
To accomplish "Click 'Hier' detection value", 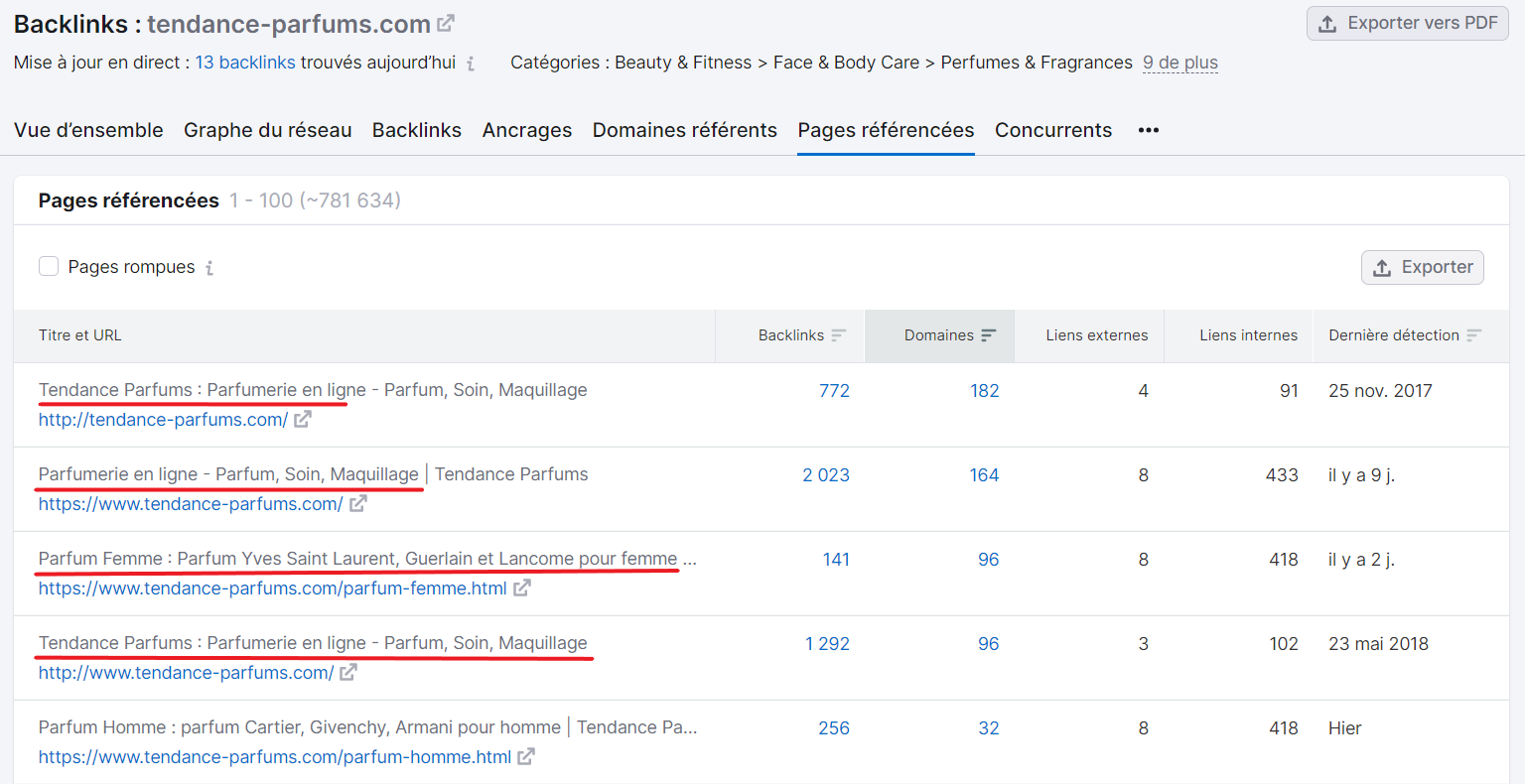I will point(1345,728).
